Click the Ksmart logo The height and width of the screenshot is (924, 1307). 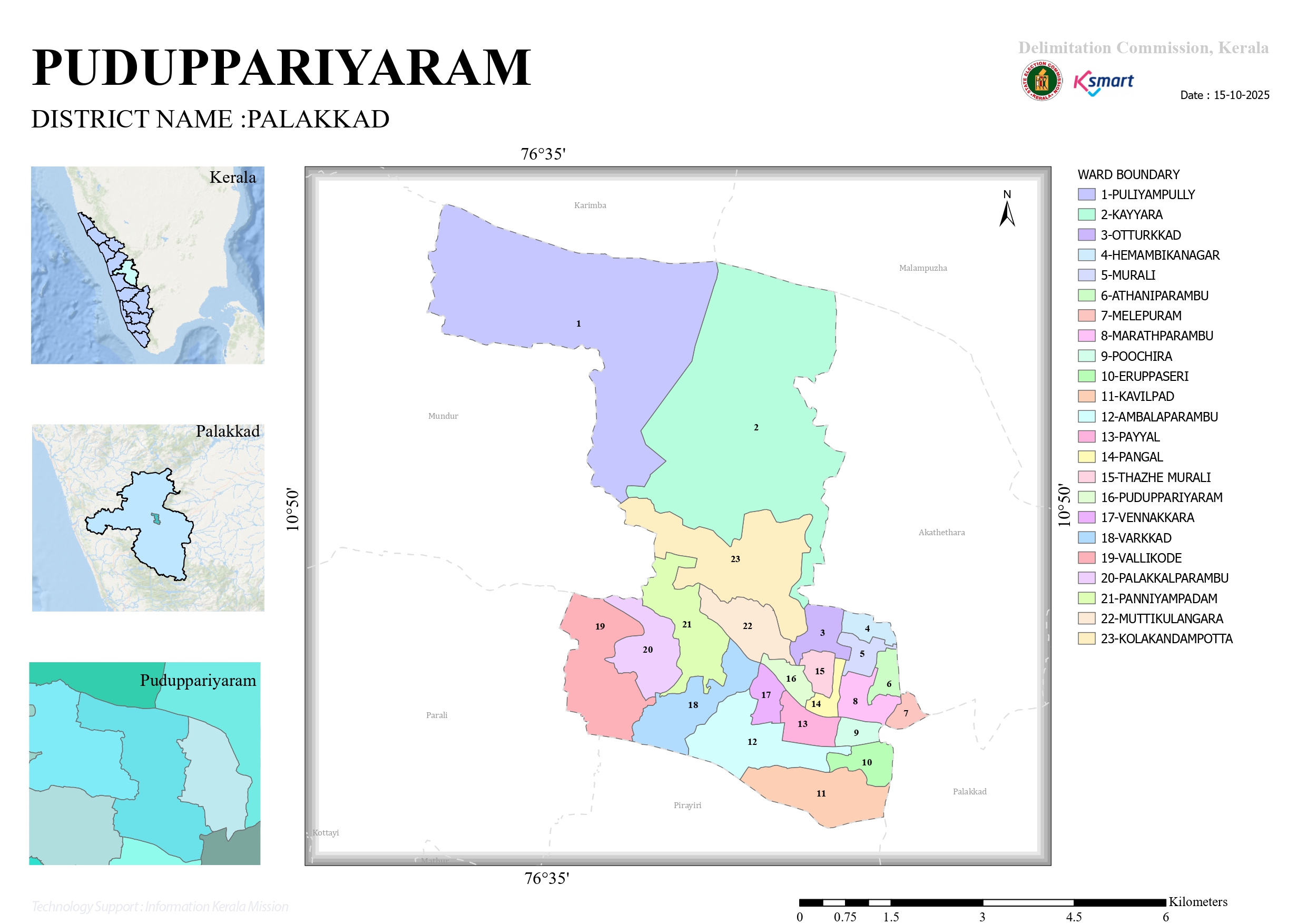[x=1103, y=83]
